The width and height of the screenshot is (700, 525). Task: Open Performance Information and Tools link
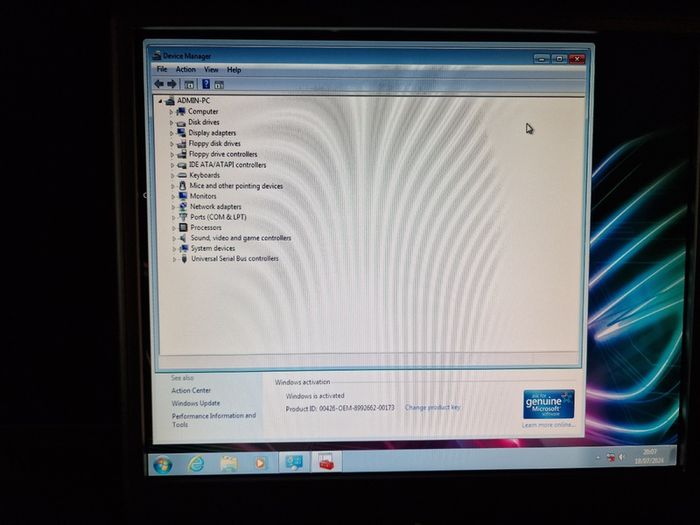[x=214, y=420]
